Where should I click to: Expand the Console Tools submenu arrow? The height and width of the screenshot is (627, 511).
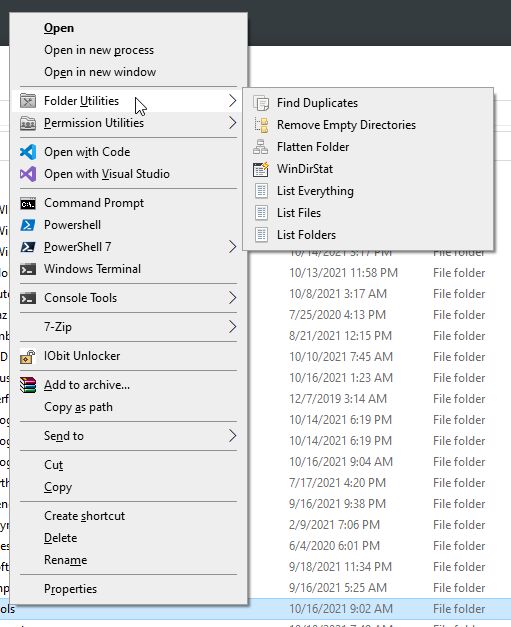[232, 298]
